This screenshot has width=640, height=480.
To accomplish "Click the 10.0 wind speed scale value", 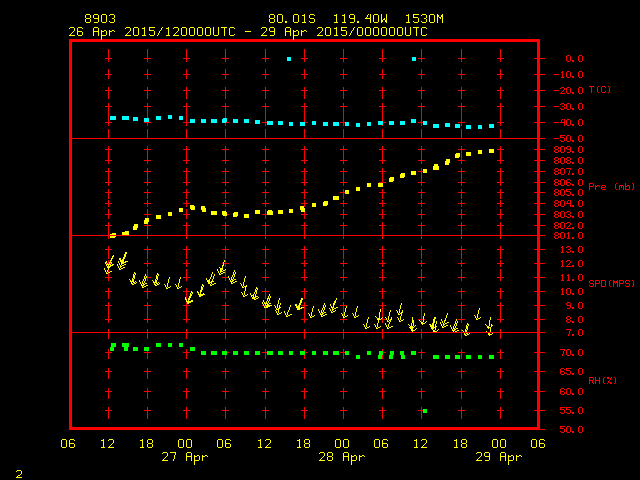I will pyautogui.click(x=571, y=292).
